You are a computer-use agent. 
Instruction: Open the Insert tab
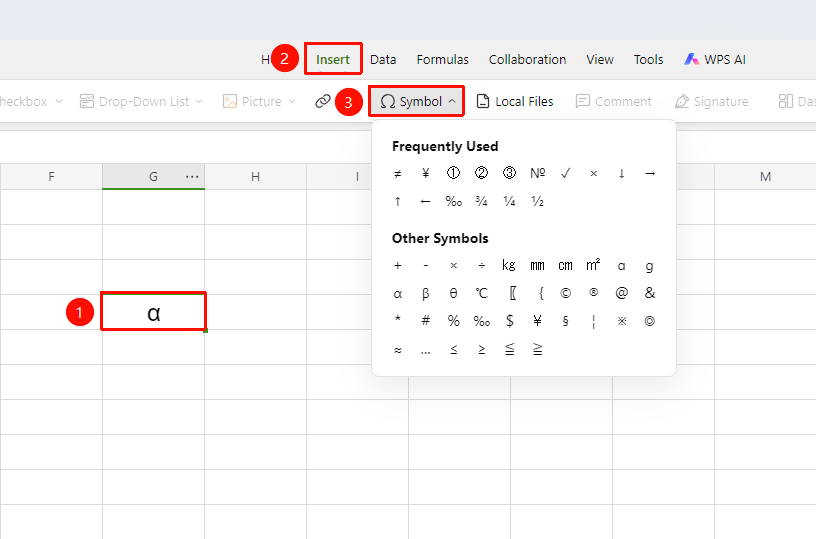pyautogui.click(x=333, y=59)
